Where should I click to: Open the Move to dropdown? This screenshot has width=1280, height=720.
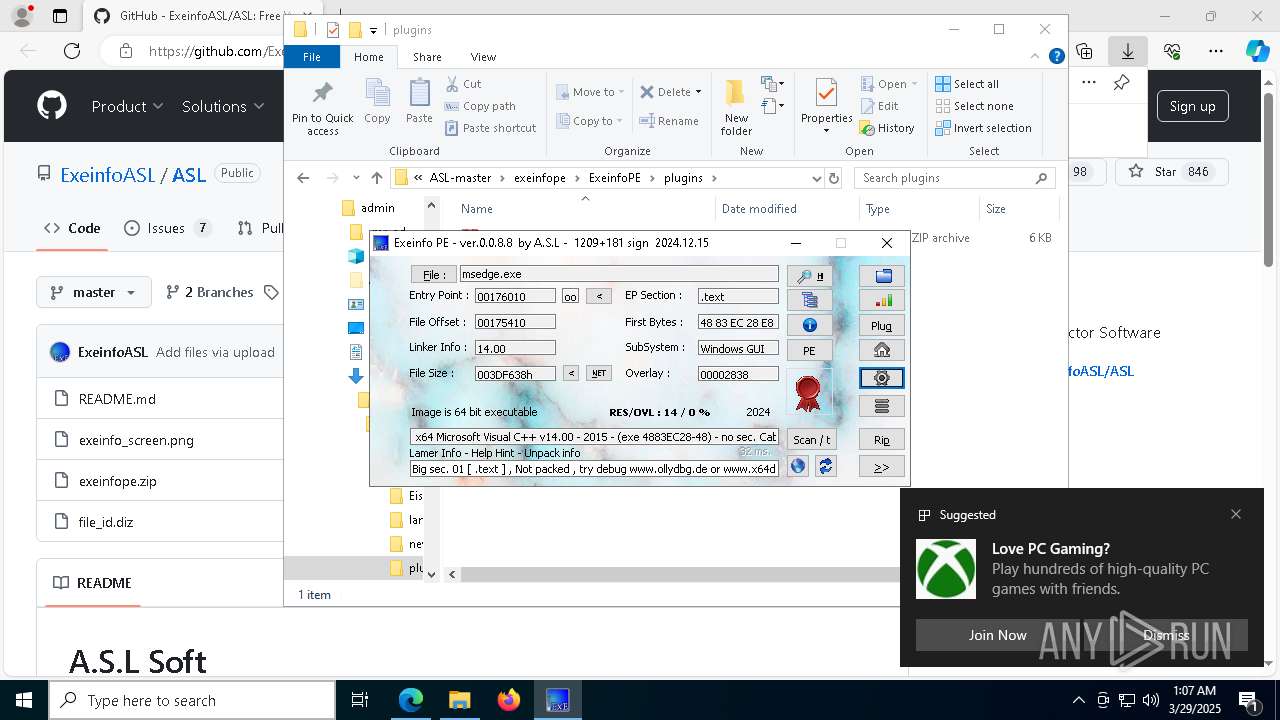590,92
